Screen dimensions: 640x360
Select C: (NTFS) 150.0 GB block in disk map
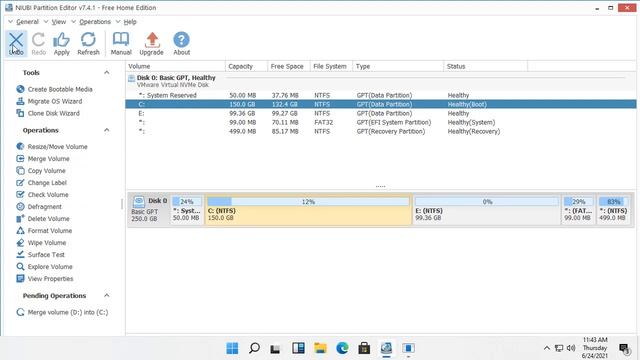coord(308,209)
